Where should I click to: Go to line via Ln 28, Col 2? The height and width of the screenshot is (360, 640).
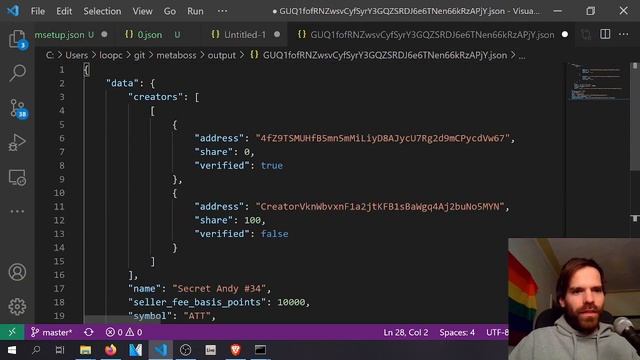click(x=406, y=332)
